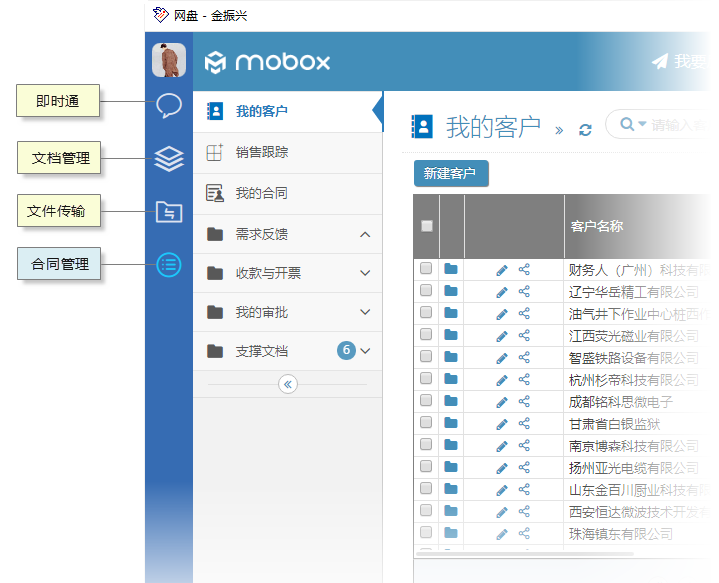Viewport: 719px width, 583px height.
Task: Open file transfer folder icon
Action: (169, 211)
